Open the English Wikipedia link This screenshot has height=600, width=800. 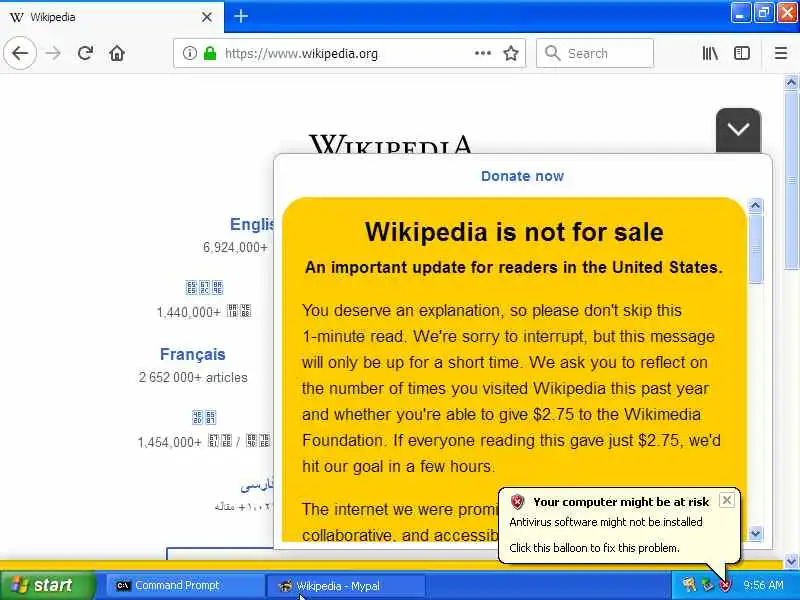click(253, 224)
